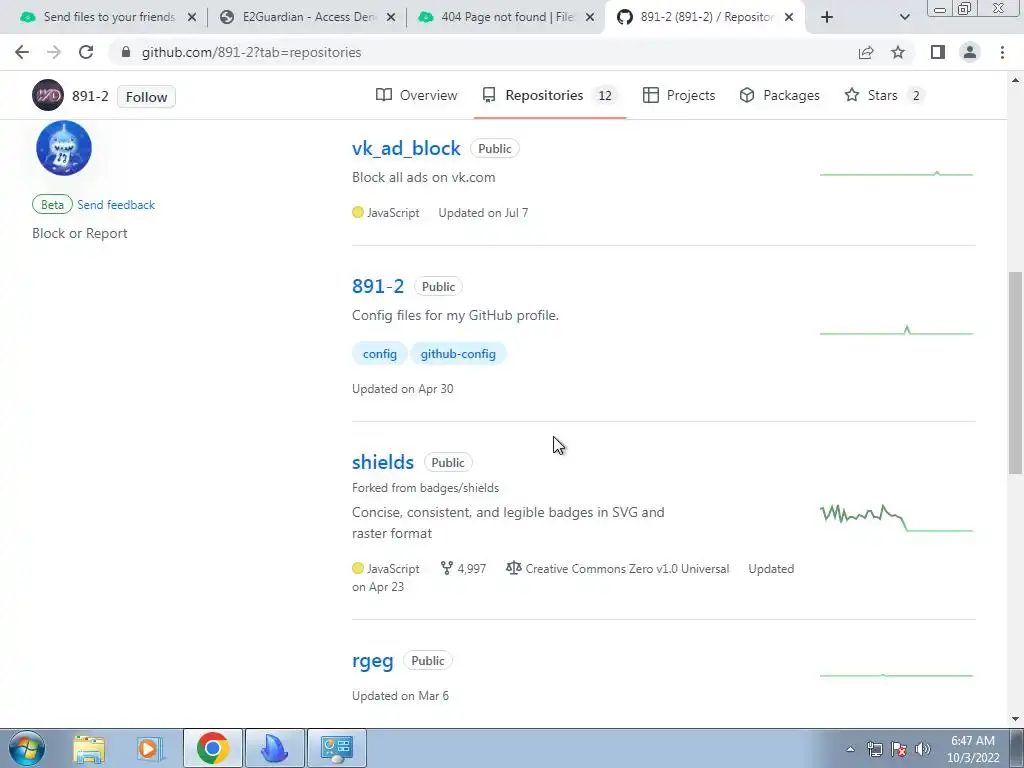Image resolution: width=1024 pixels, height=768 pixels.
Task: Click the browser forward arrow
Action: tap(54, 52)
